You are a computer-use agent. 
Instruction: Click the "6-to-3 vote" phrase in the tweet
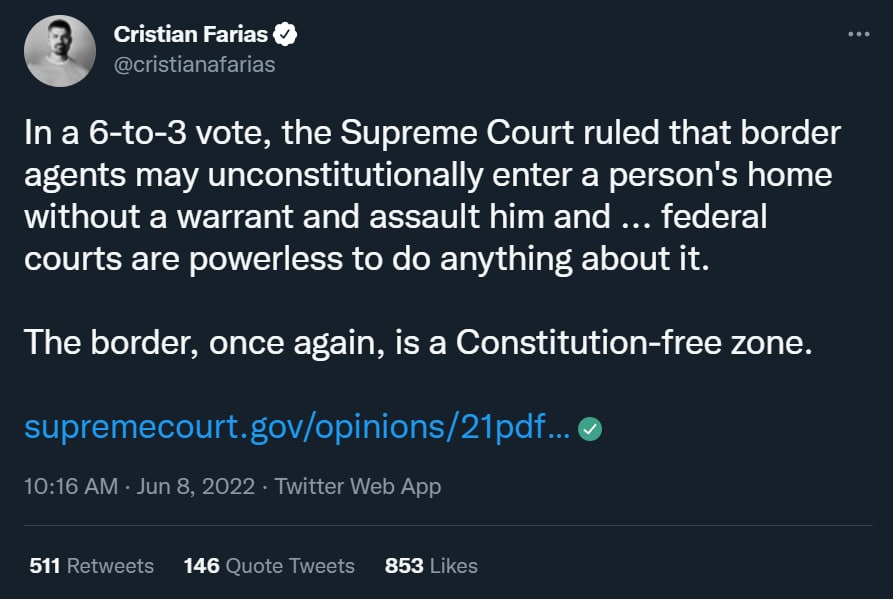point(153,133)
